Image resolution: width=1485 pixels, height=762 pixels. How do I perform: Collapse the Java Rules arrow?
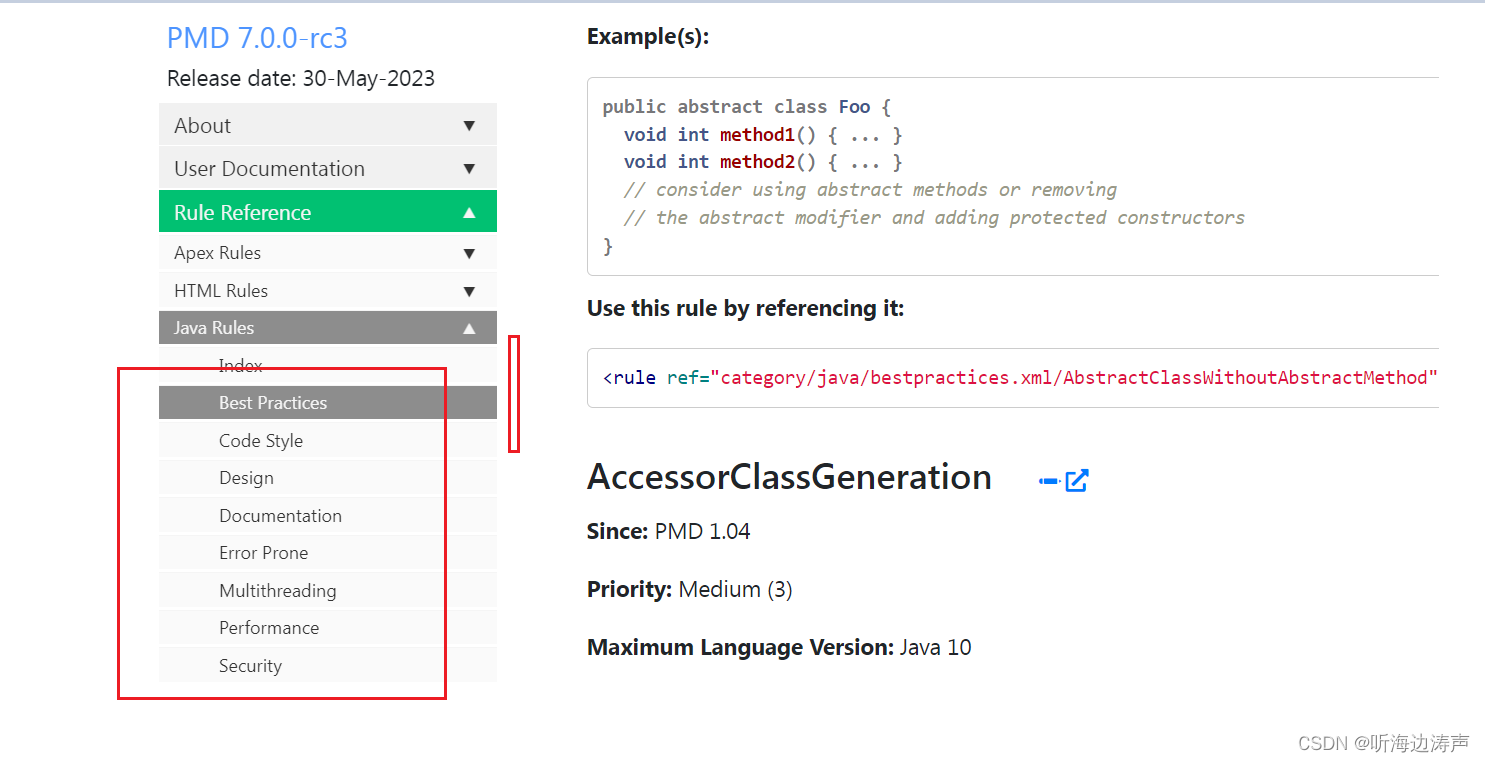(469, 328)
